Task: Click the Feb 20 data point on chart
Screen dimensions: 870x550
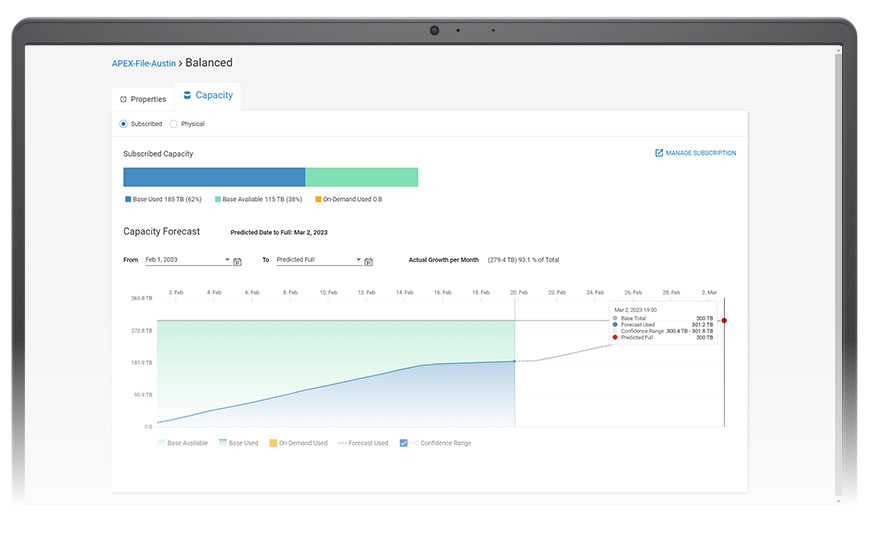Action: (x=515, y=361)
